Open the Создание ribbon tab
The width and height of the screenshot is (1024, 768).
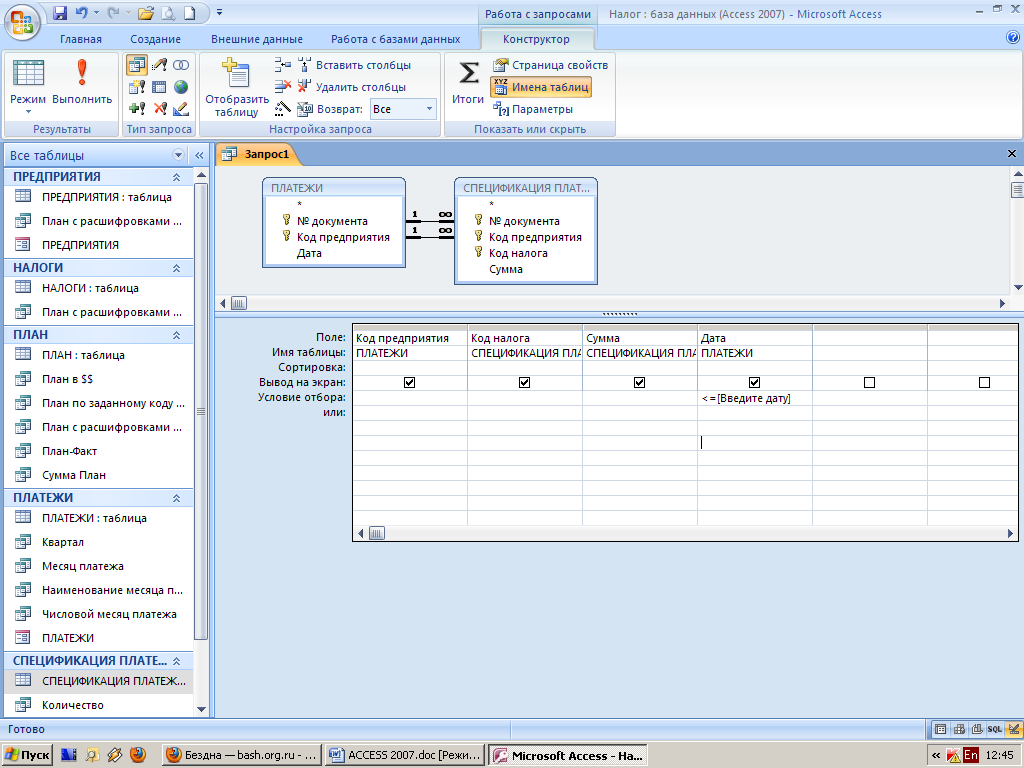(155, 39)
